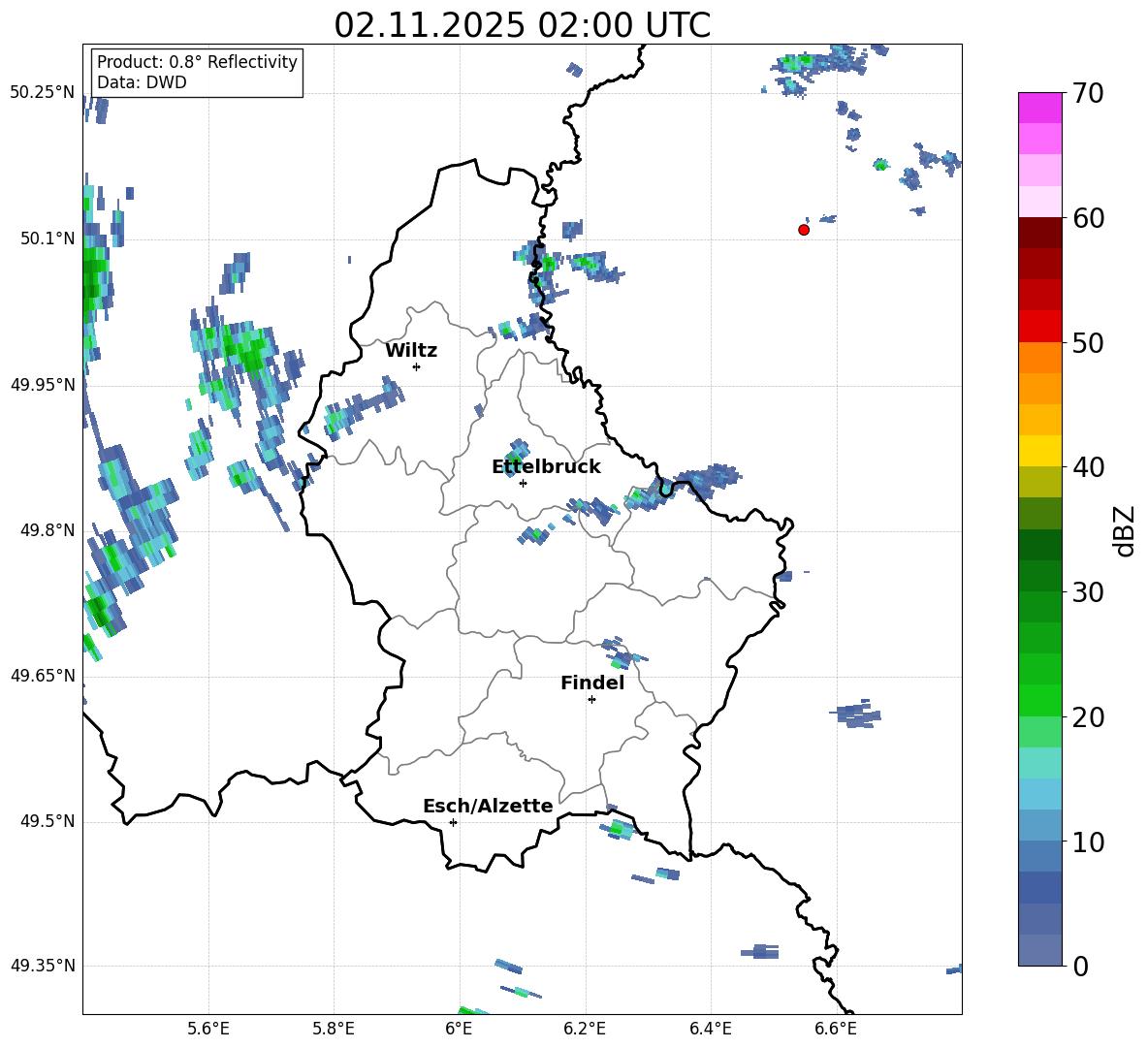This screenshot has width=1148, height=1048.
Task: Click the Ettelbruck station cross marker
Action: (x=523, y=483)
